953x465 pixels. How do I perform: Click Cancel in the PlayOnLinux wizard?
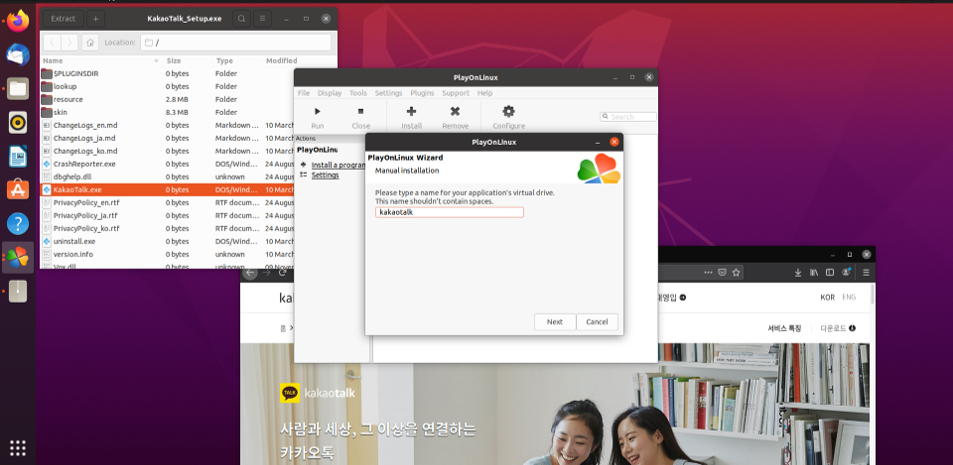pos(597,322)
